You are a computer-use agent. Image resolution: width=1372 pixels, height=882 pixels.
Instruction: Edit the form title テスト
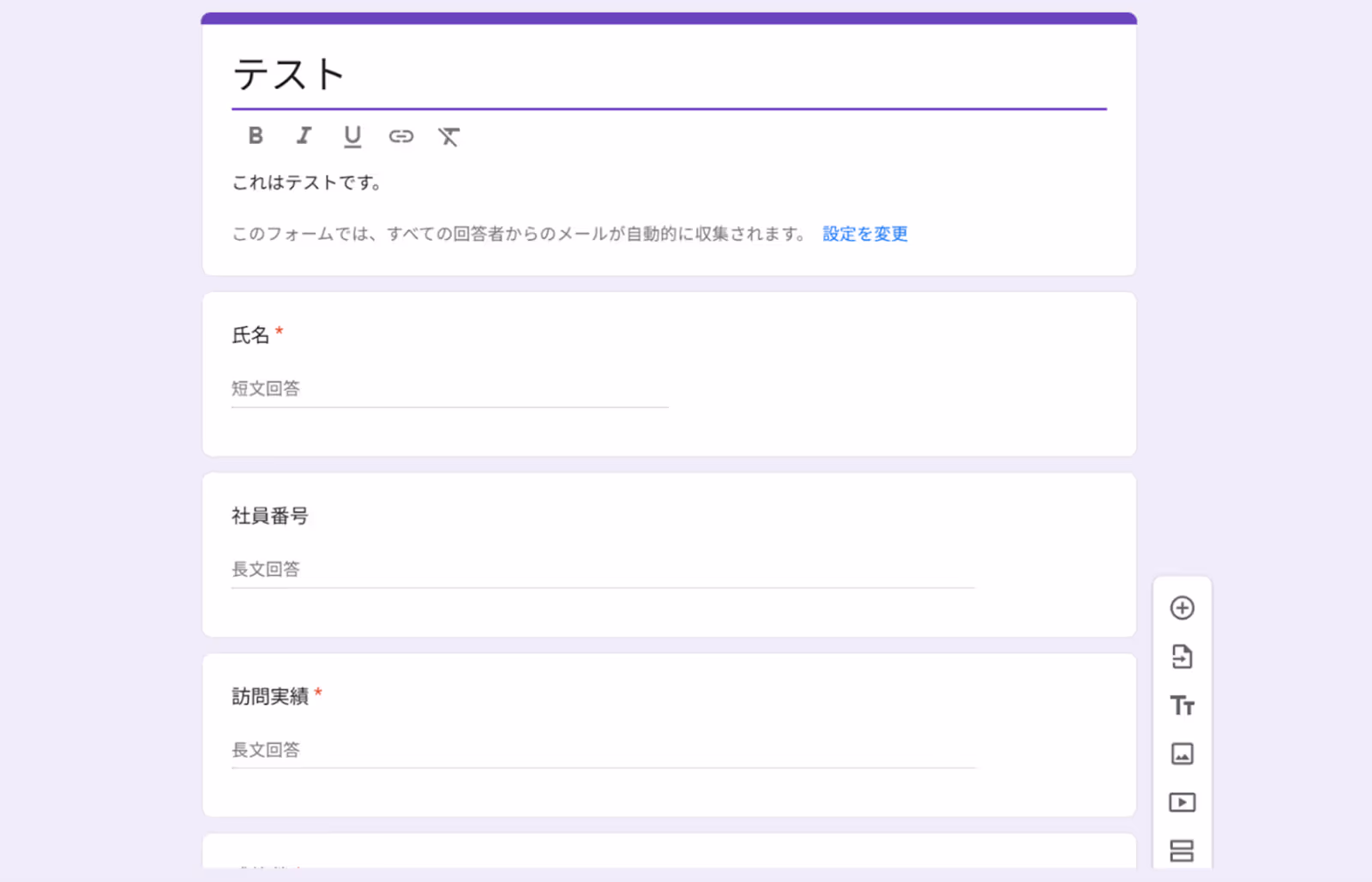pyautogui.click(x=669, y=75)
